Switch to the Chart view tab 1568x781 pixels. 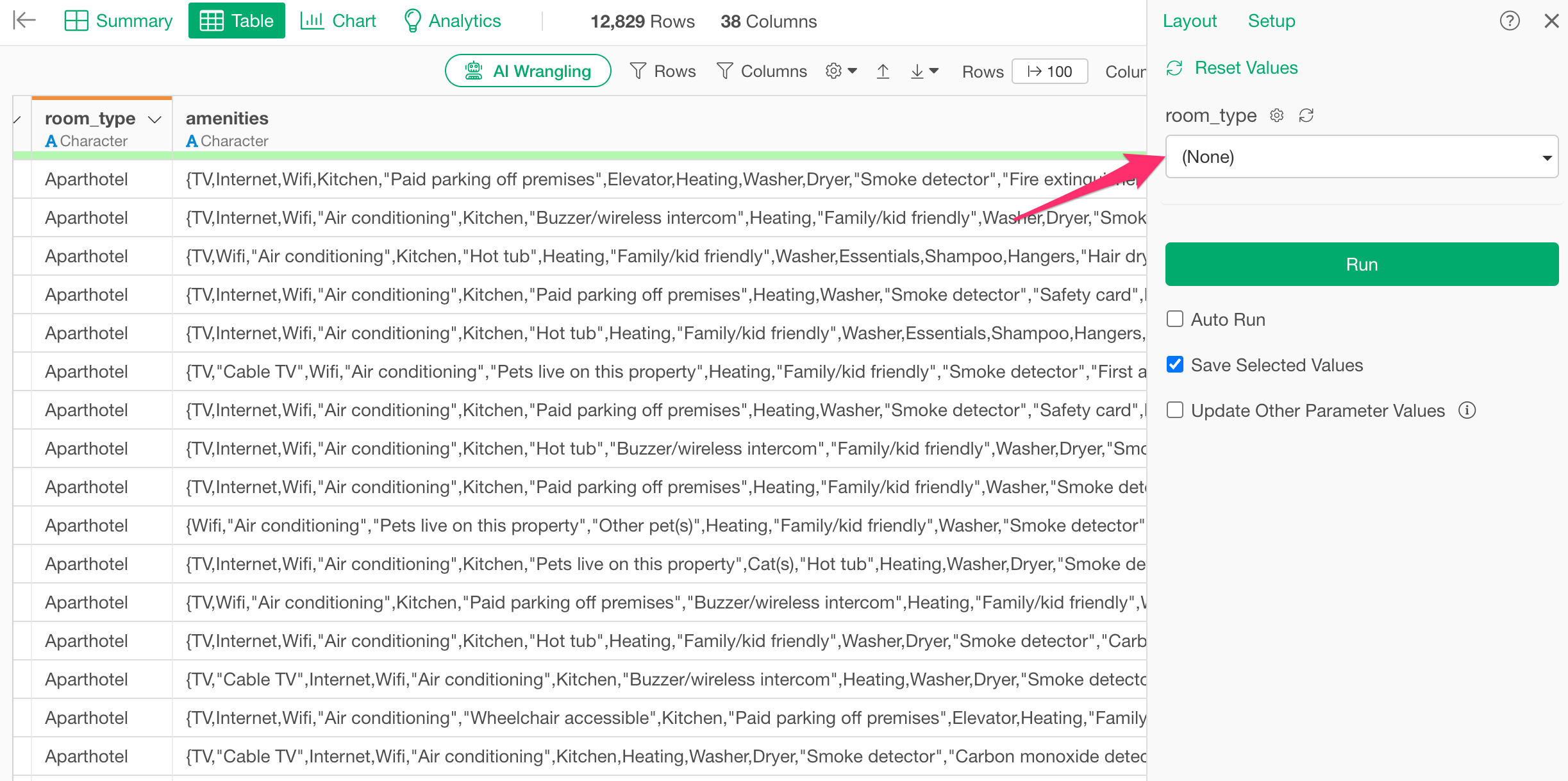[x=338, y=21]
